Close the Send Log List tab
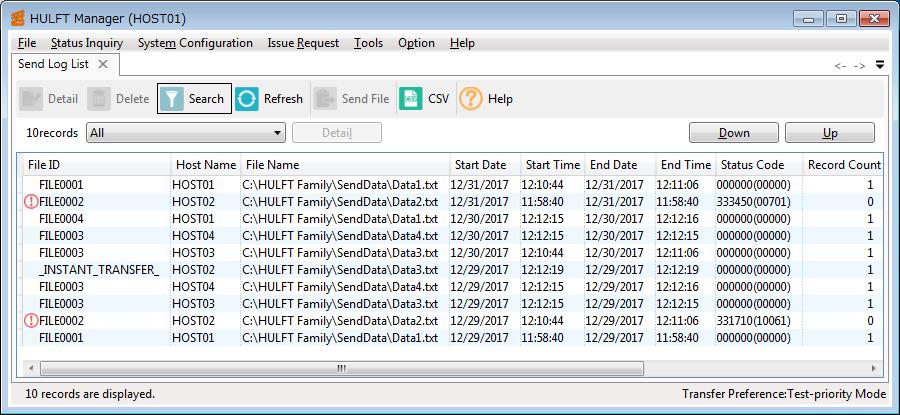 point(102,64)
